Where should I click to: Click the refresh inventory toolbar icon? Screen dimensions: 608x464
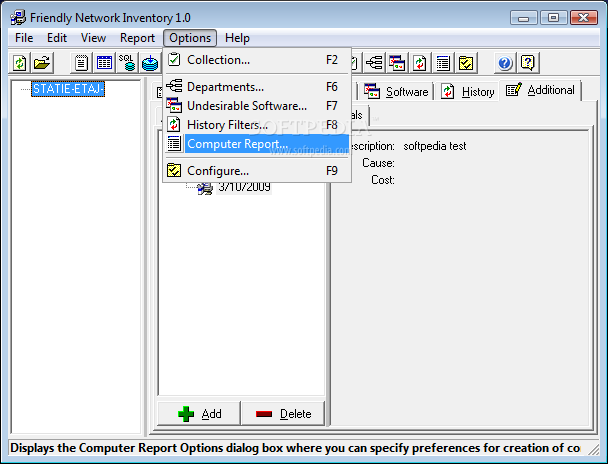[x=19, y=63]
